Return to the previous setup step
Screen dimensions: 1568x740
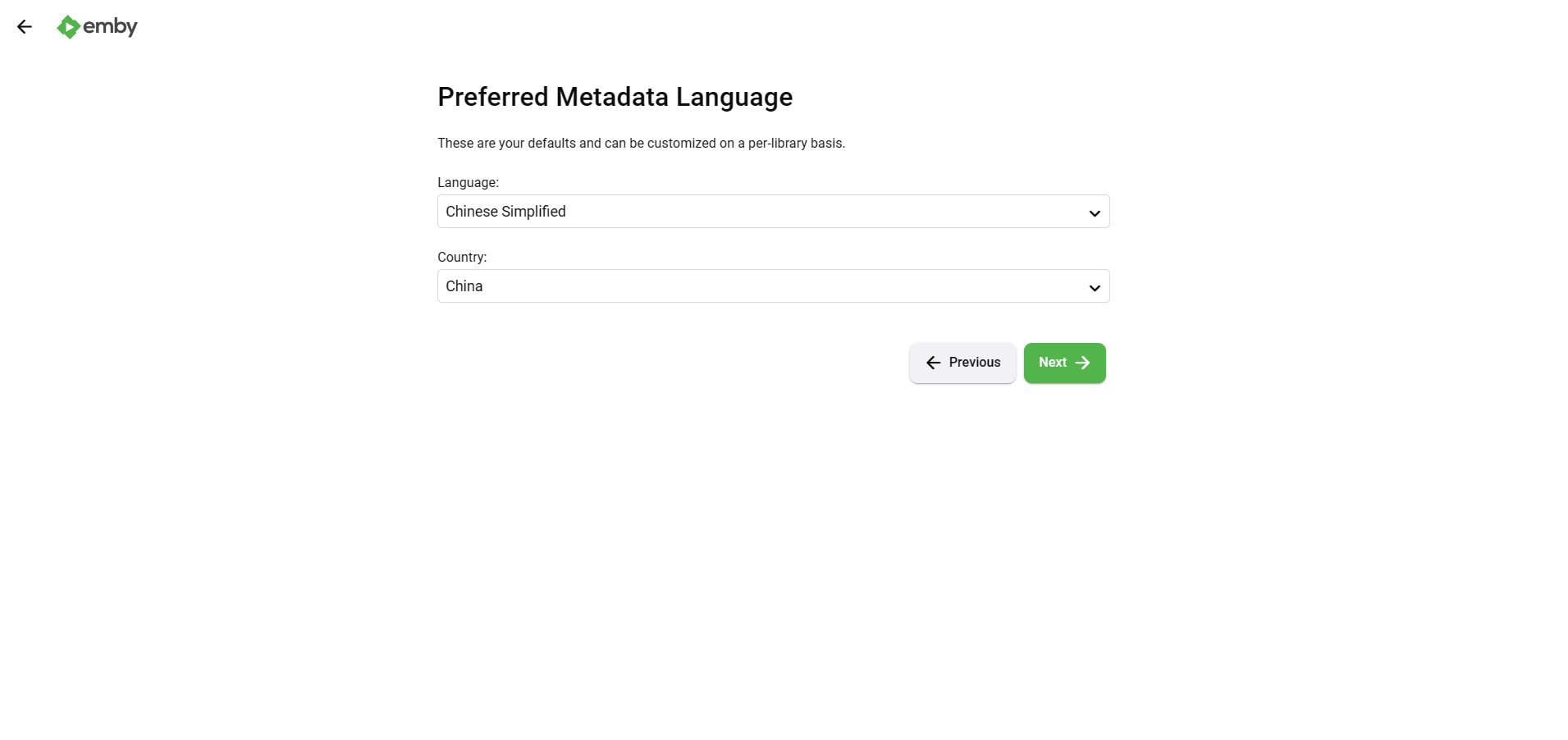(x=962, y=363)
